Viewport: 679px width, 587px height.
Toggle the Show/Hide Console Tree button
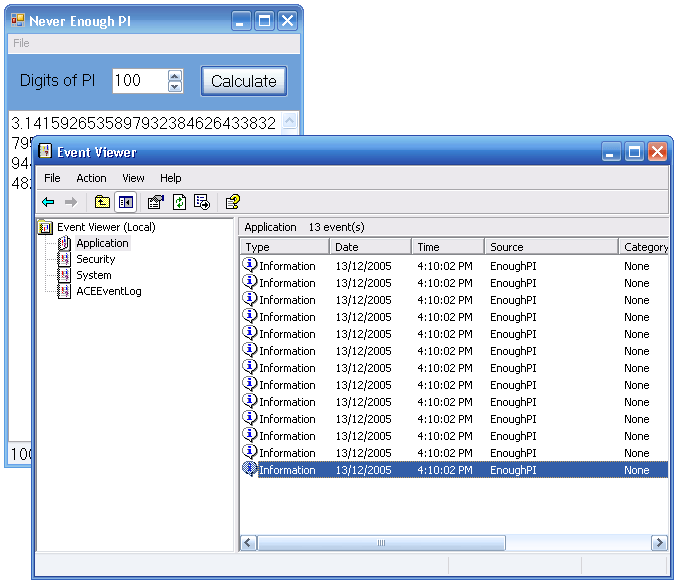[x=126, y=202]
